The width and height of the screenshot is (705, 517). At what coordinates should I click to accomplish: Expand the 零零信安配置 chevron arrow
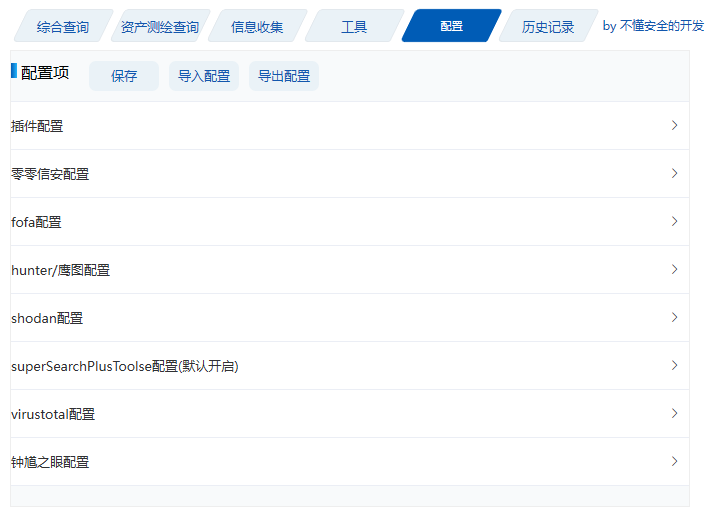point(675,174)
